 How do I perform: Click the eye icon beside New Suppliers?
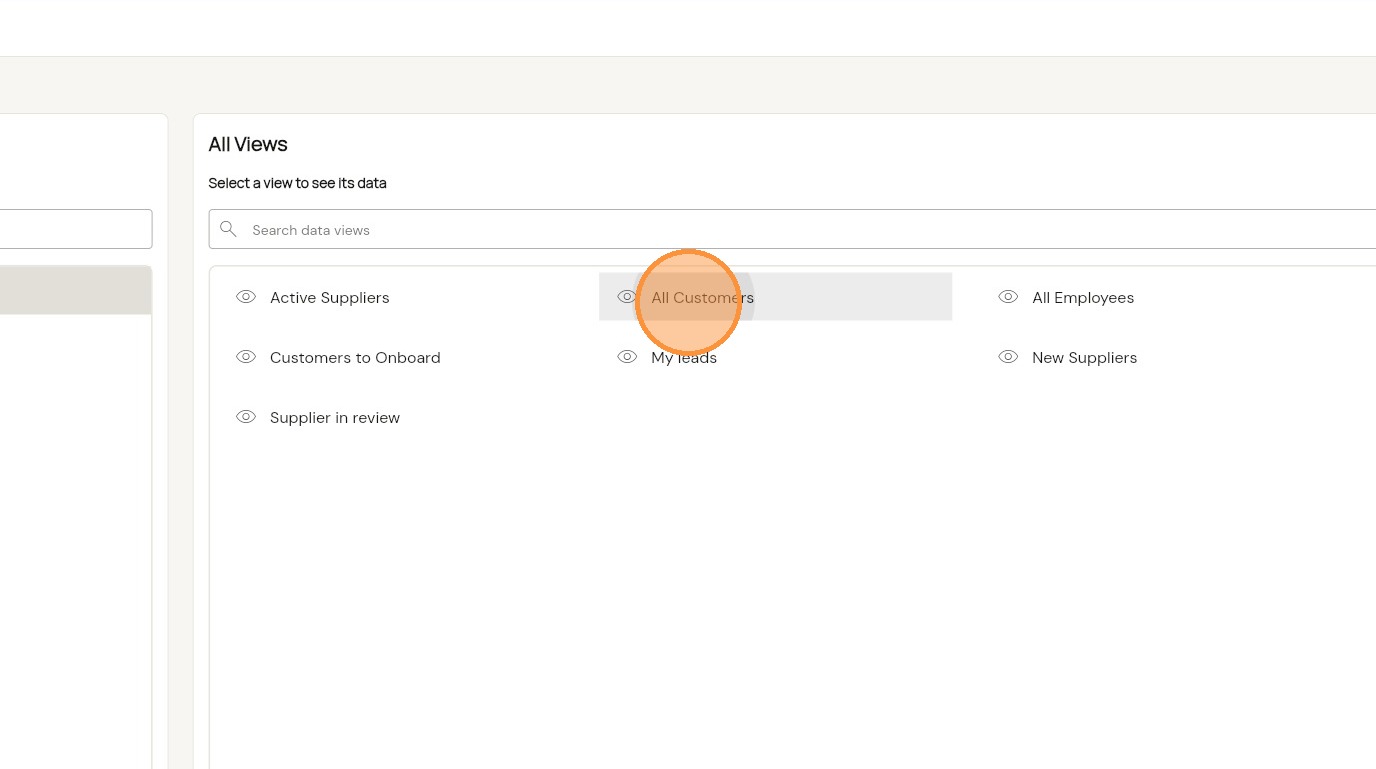(x=1008, y=357)
